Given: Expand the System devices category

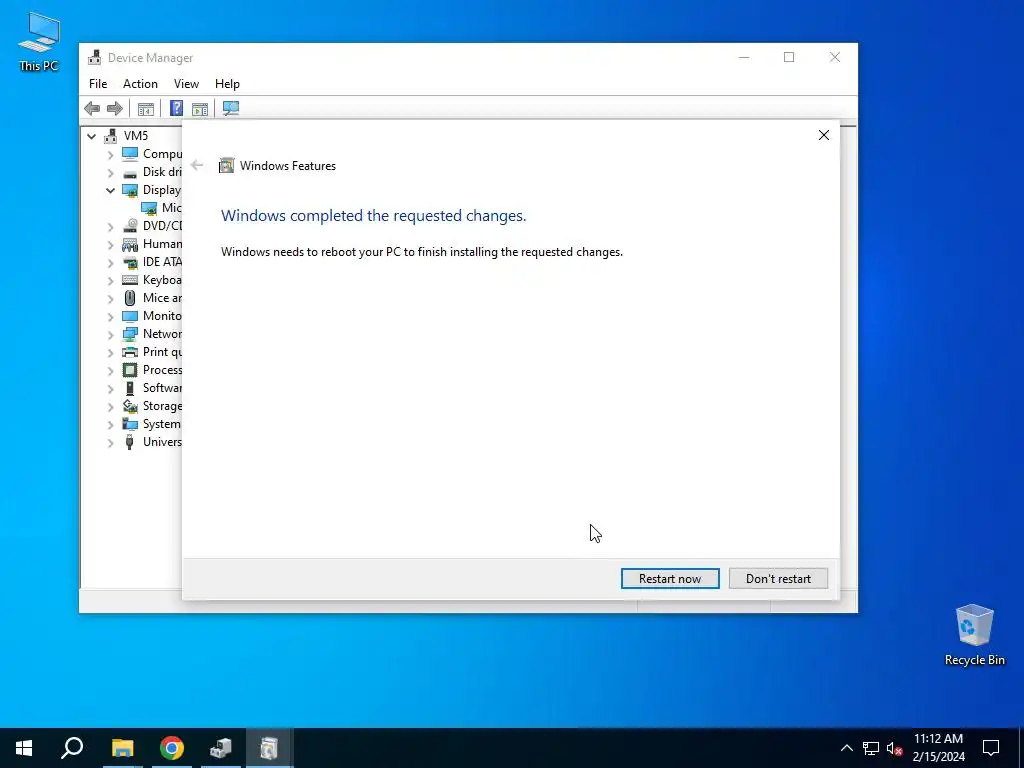Looking at the screenshot, I should coord(110,425).
